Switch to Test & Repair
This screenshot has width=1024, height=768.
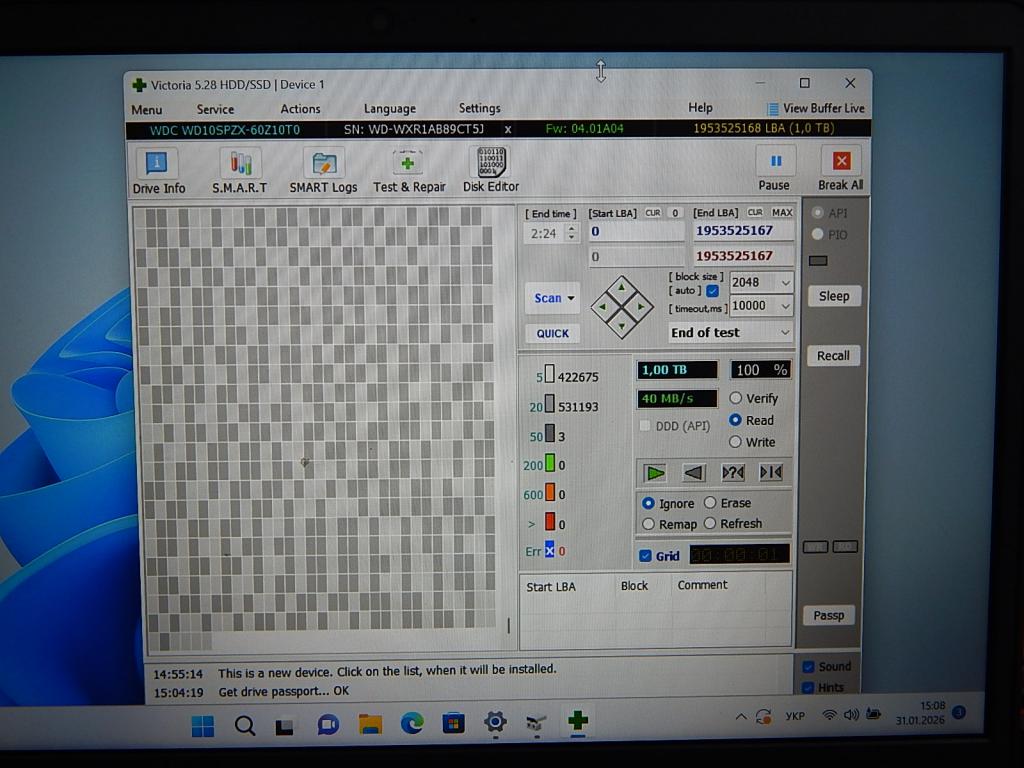tap(409, 172)
